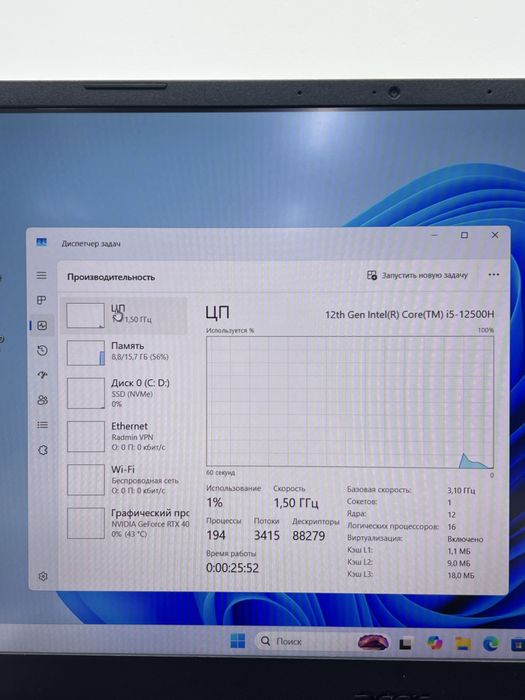This screenshot has width=525, height=700.
Task: Open the Windows Start button
Action: (x=238, y=641)
